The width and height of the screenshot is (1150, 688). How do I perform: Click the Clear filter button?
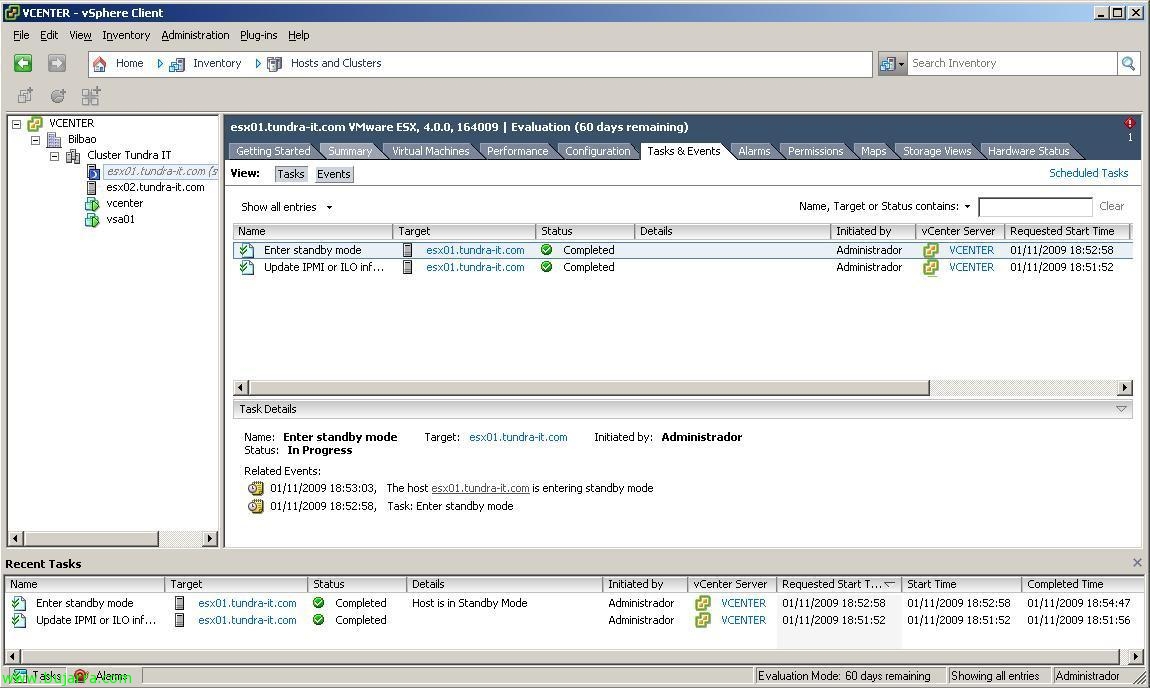(x=1111, y=207)
